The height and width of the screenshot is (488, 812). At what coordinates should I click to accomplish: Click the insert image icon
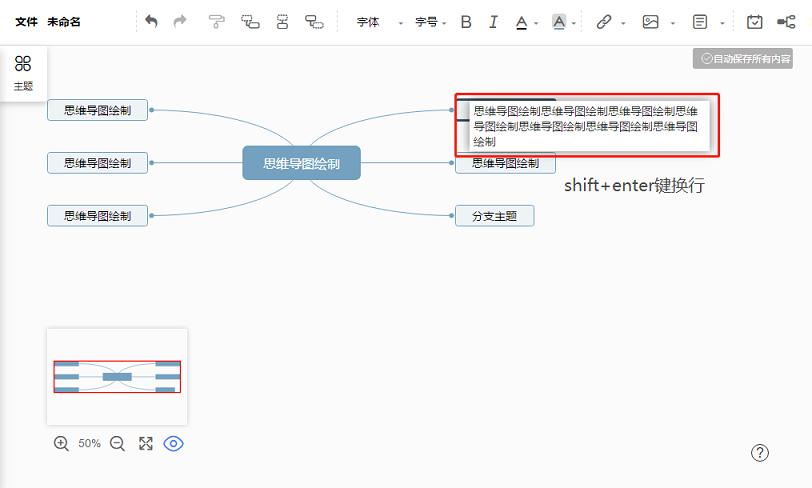pyautogui.click(x=650, y=22)
